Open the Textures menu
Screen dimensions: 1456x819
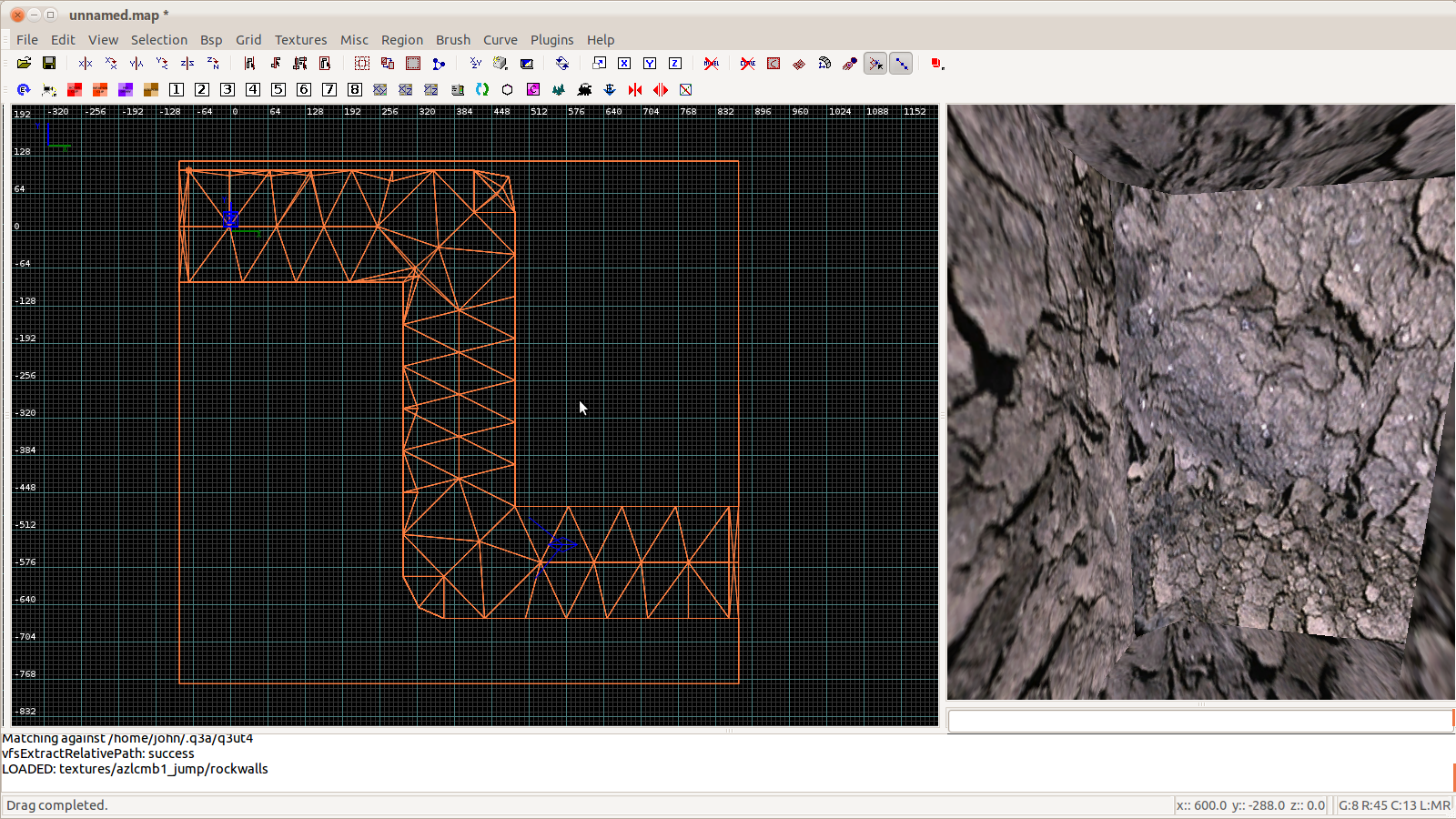(x=300, y=40)
